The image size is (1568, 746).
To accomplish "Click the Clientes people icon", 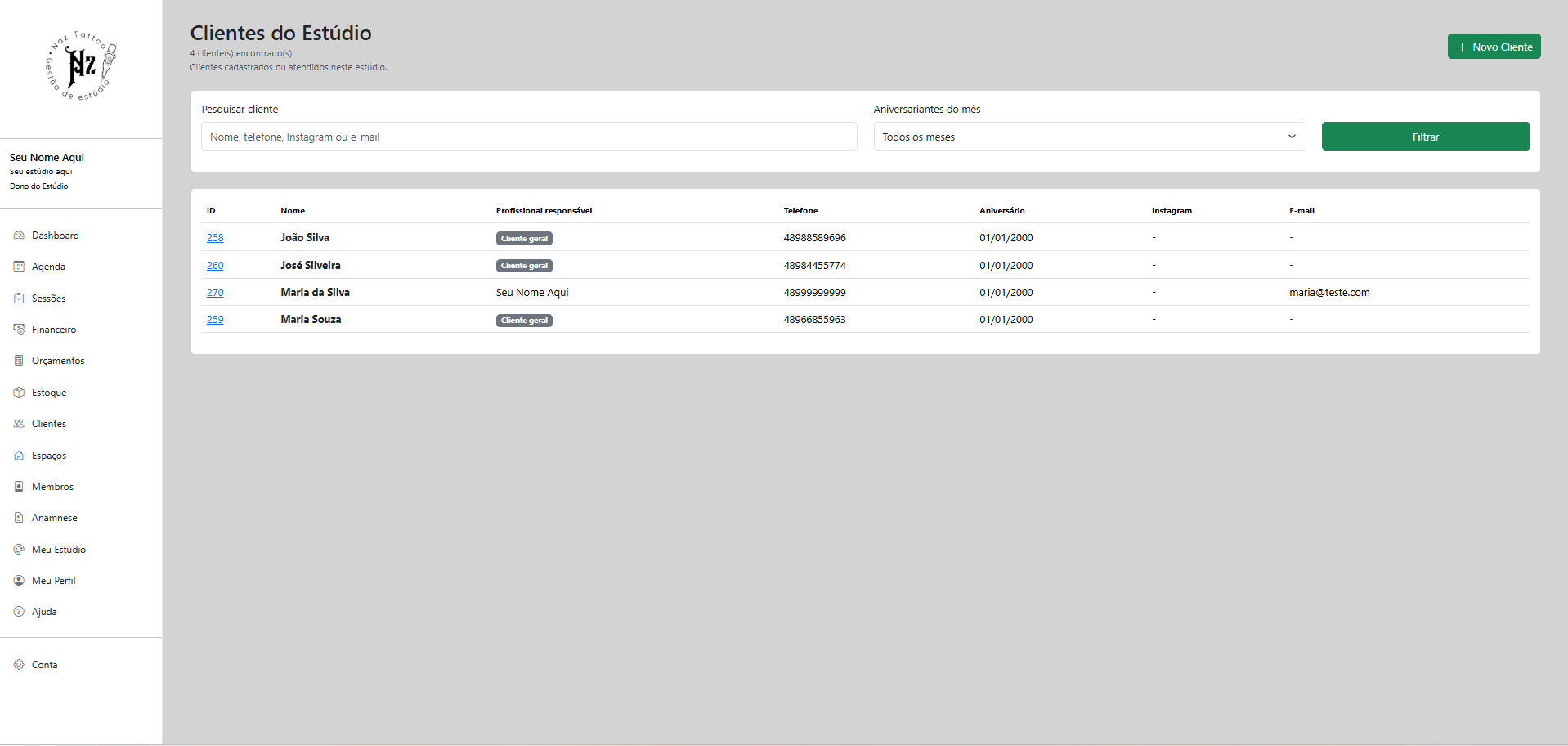I will point(19,424).
